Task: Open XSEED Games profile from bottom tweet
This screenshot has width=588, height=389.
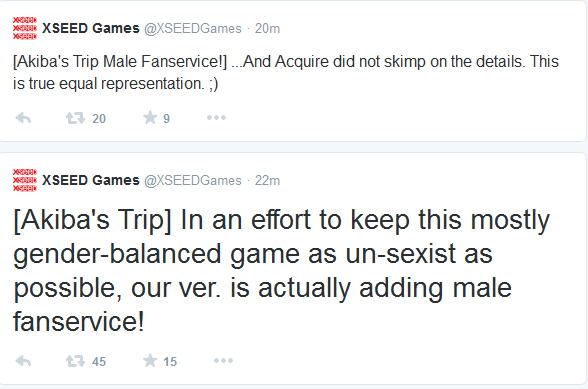Action: [91, 180]
